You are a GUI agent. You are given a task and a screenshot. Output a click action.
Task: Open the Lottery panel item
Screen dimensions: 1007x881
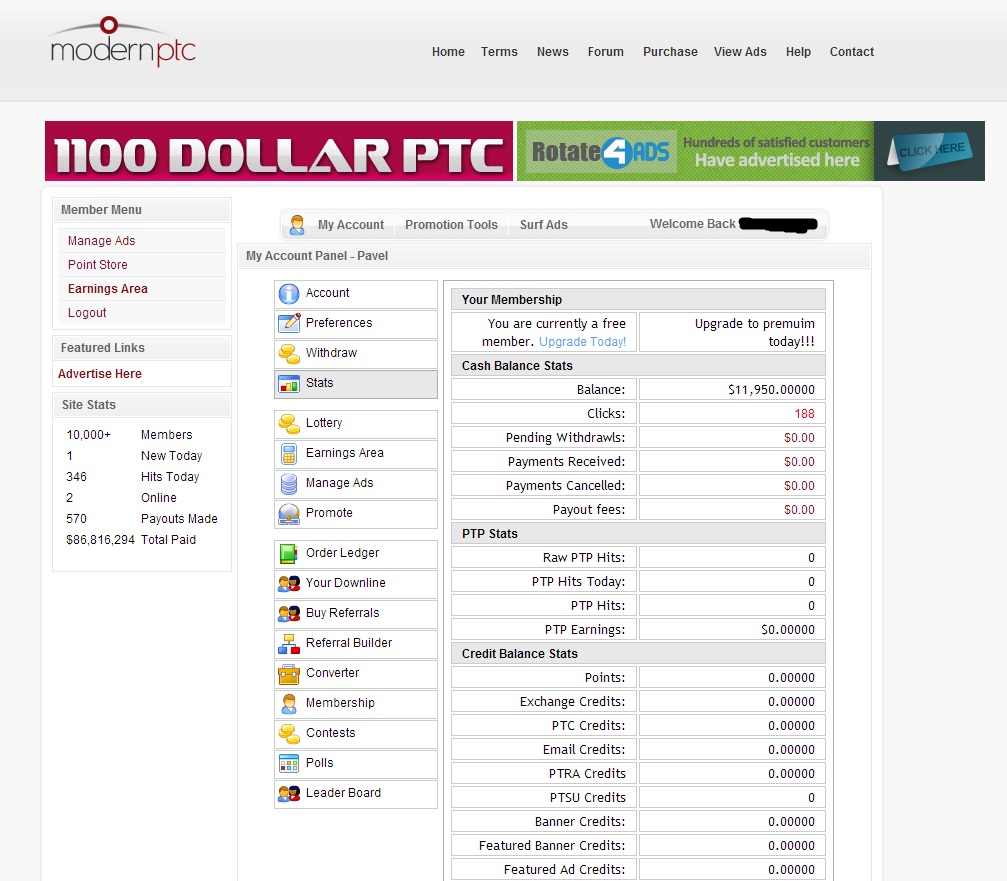(356, 423)
